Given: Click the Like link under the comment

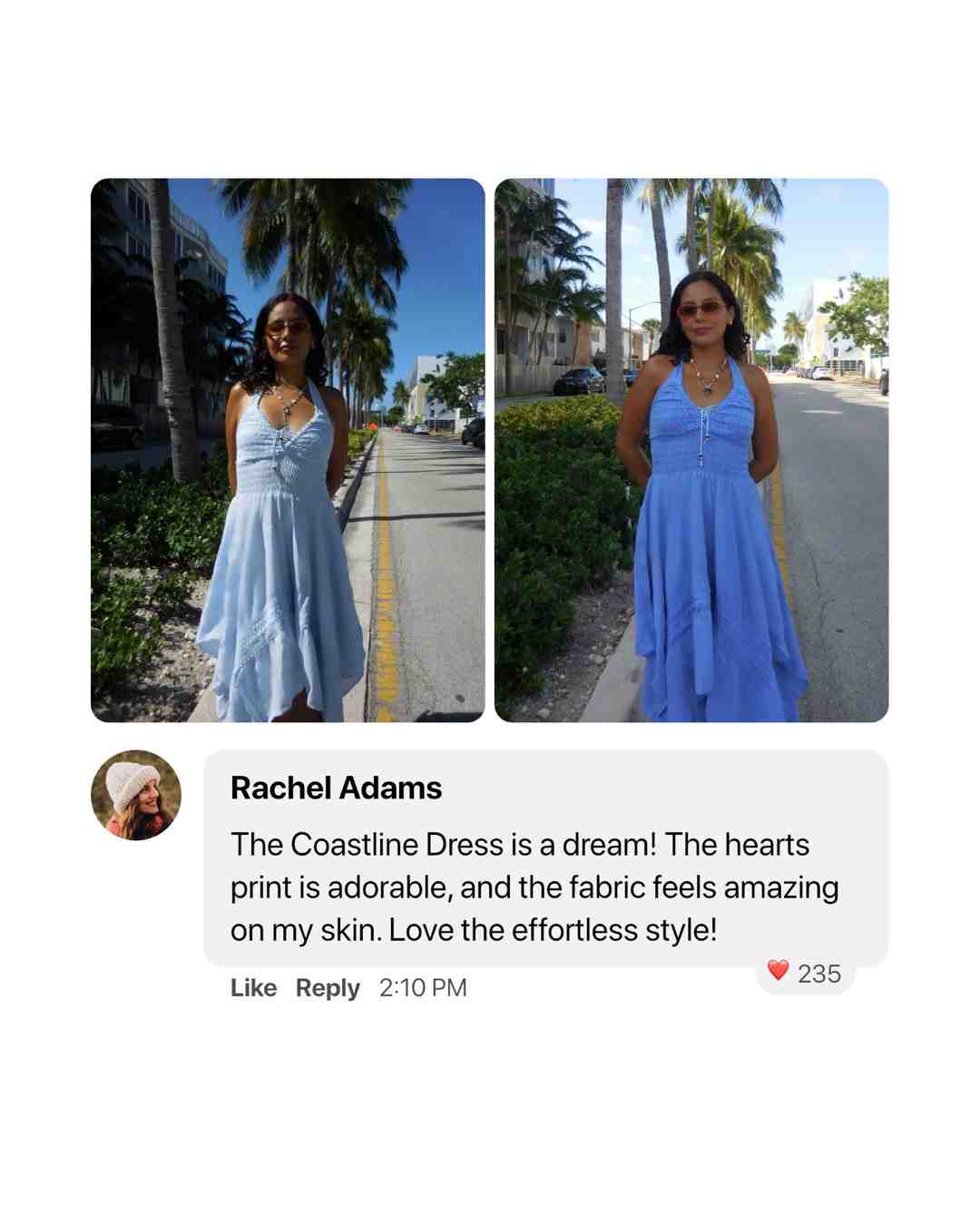Looking at the screenshot, I should (x=253, y=987).
